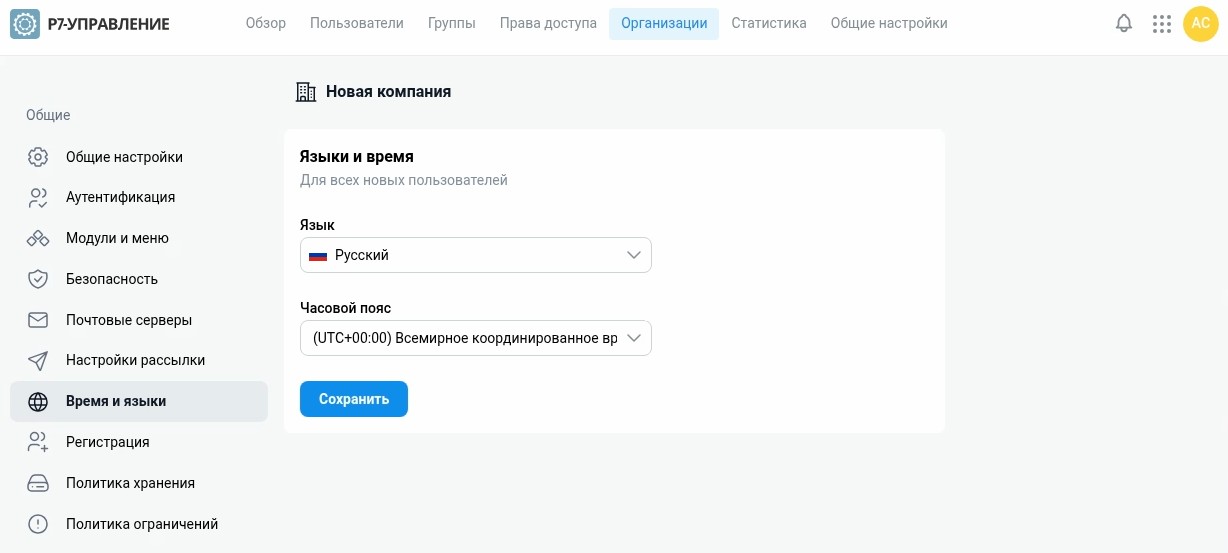Open the apps grid launcher icon

pyautogui.click(x=1162, y=24)
